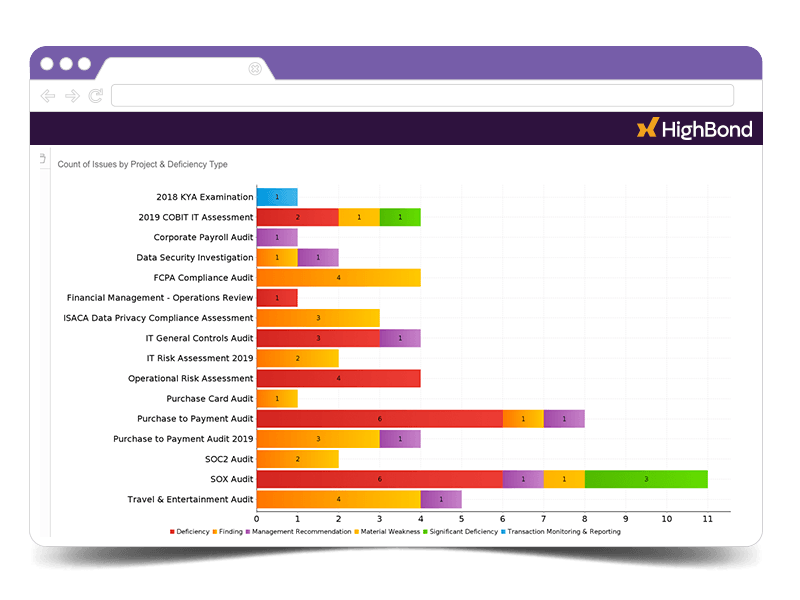Screen dimensions: 800x600
Task: Select the purple Corporate Payroll Audit bar
Action: (277, 238)
